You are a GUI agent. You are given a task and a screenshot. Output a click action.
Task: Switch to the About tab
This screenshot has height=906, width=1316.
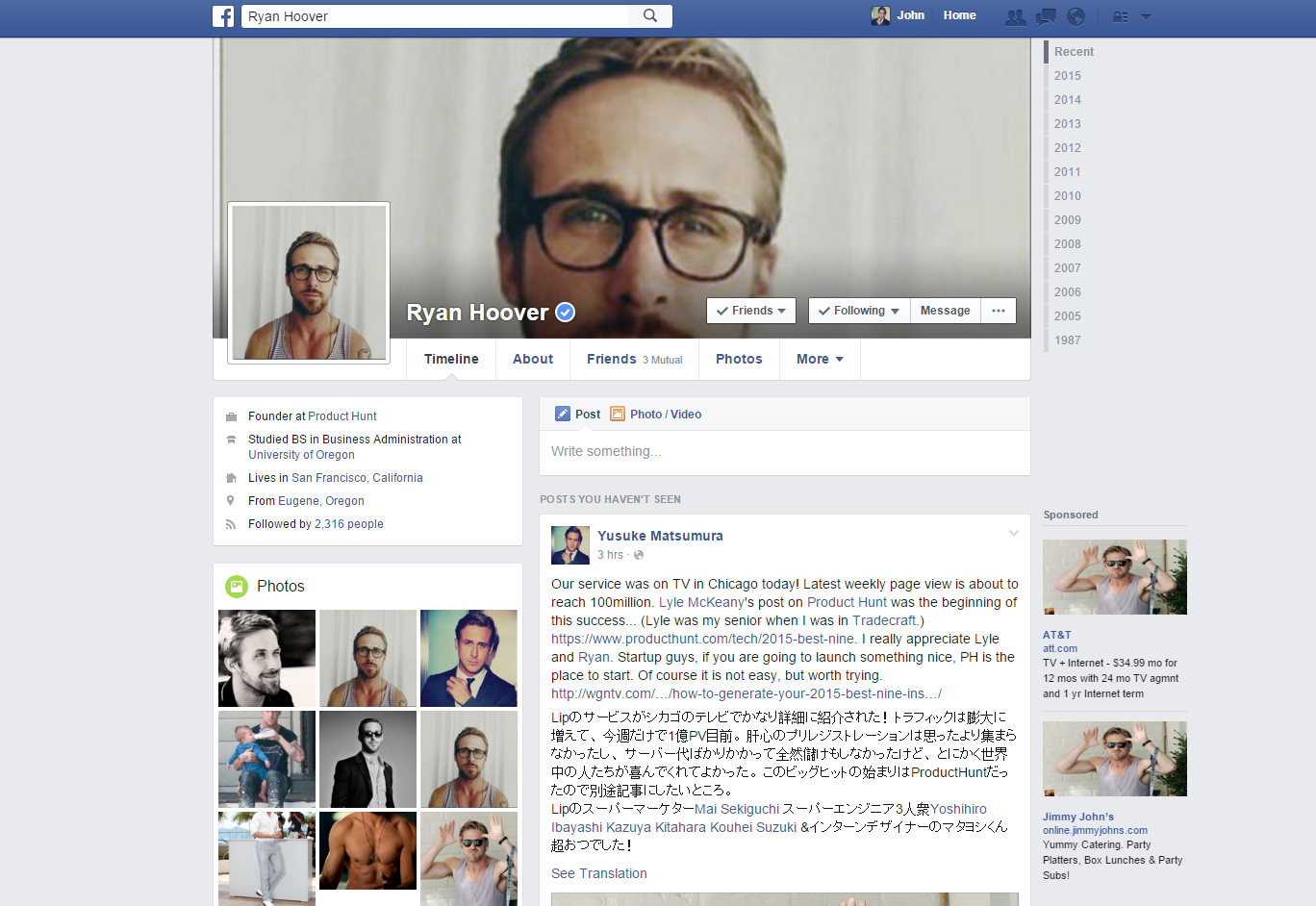[x=533, y=359]
